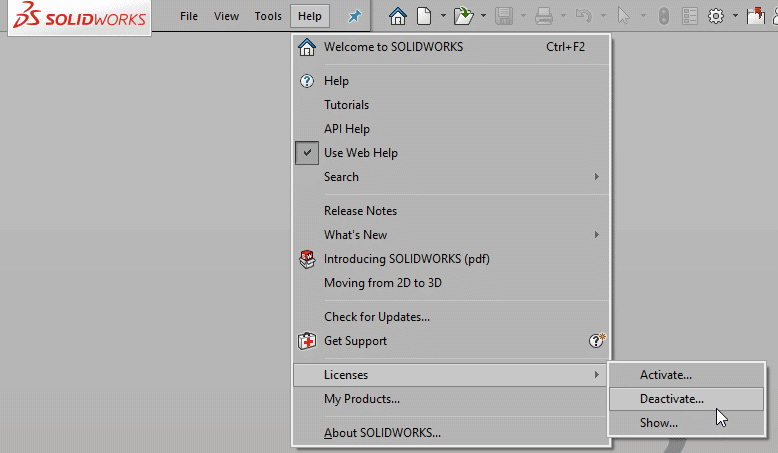The image size is (778, 453).
Task: Click the File Properties list icon
Action: coord(690,16)
